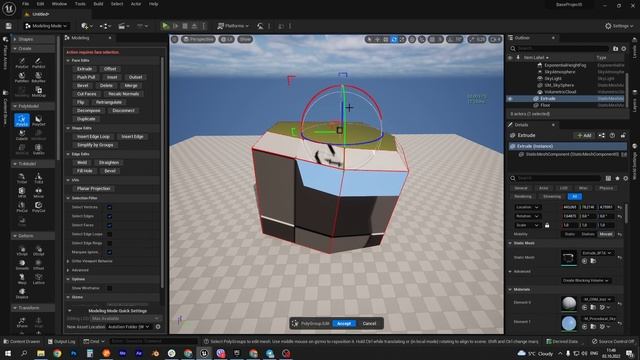
Task: Click the green Play button in toolbar
Action: [x=165, y=26]
